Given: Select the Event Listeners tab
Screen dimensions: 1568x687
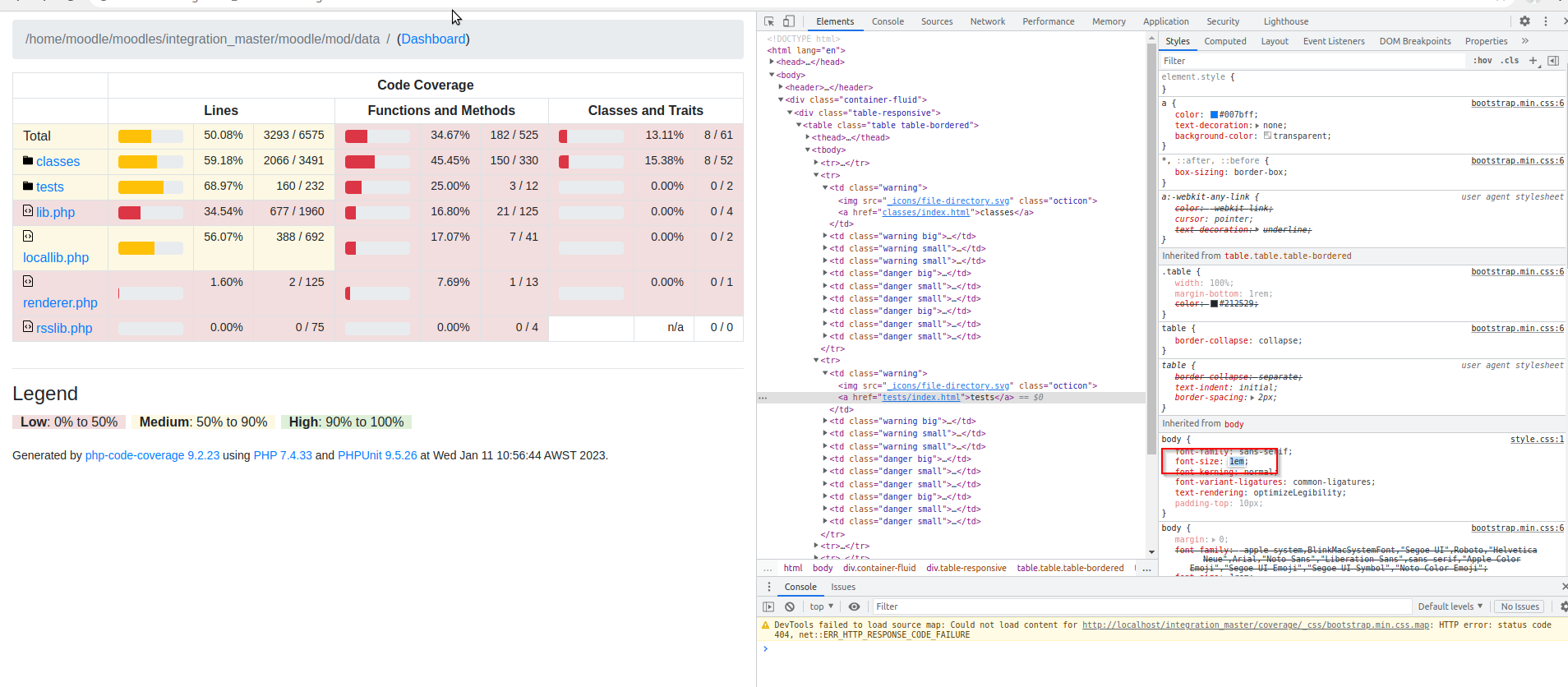Looking at the screenshot, I should (1334, 41).
